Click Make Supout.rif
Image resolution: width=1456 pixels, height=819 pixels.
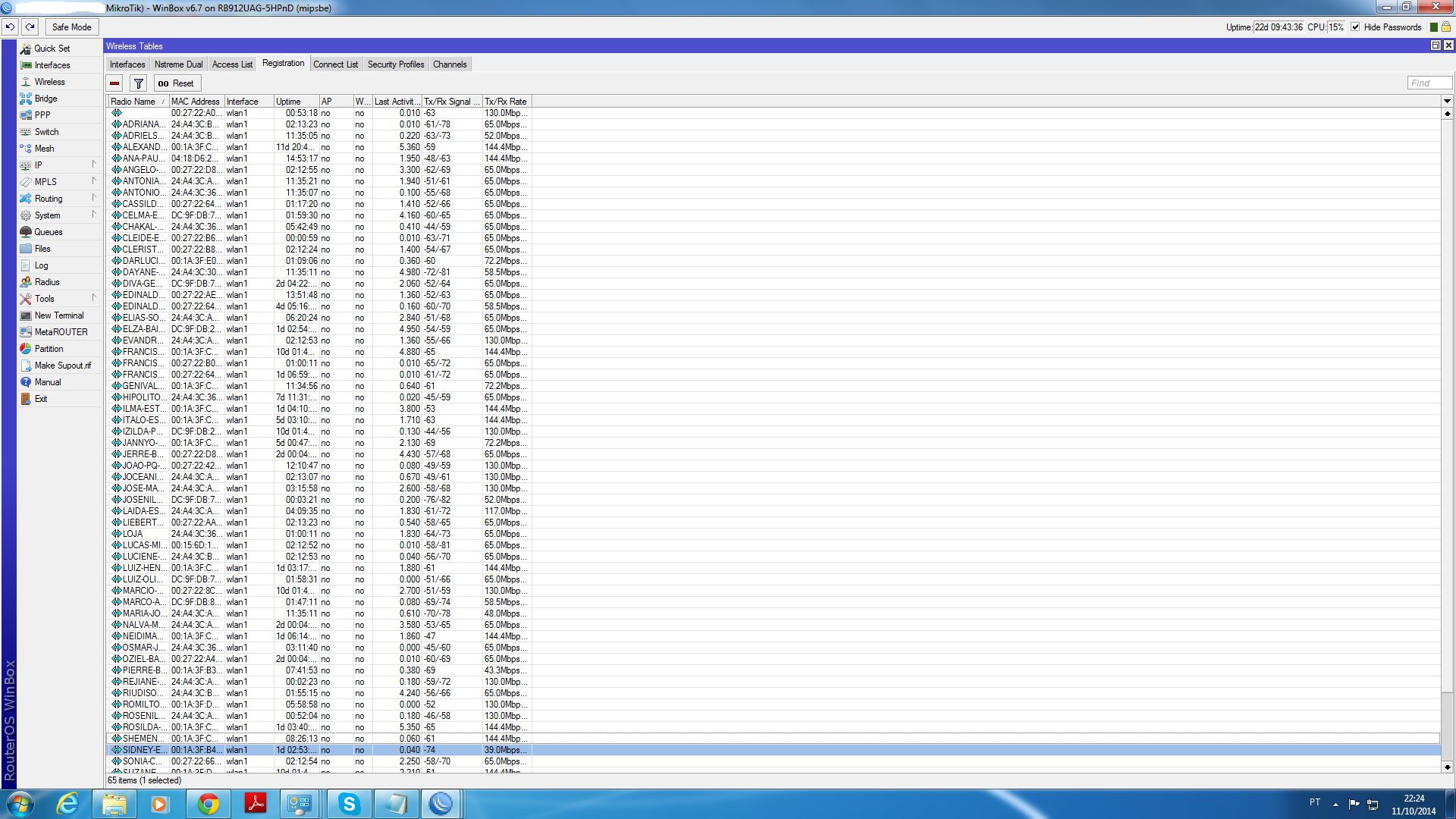click(x=62, y=366)
